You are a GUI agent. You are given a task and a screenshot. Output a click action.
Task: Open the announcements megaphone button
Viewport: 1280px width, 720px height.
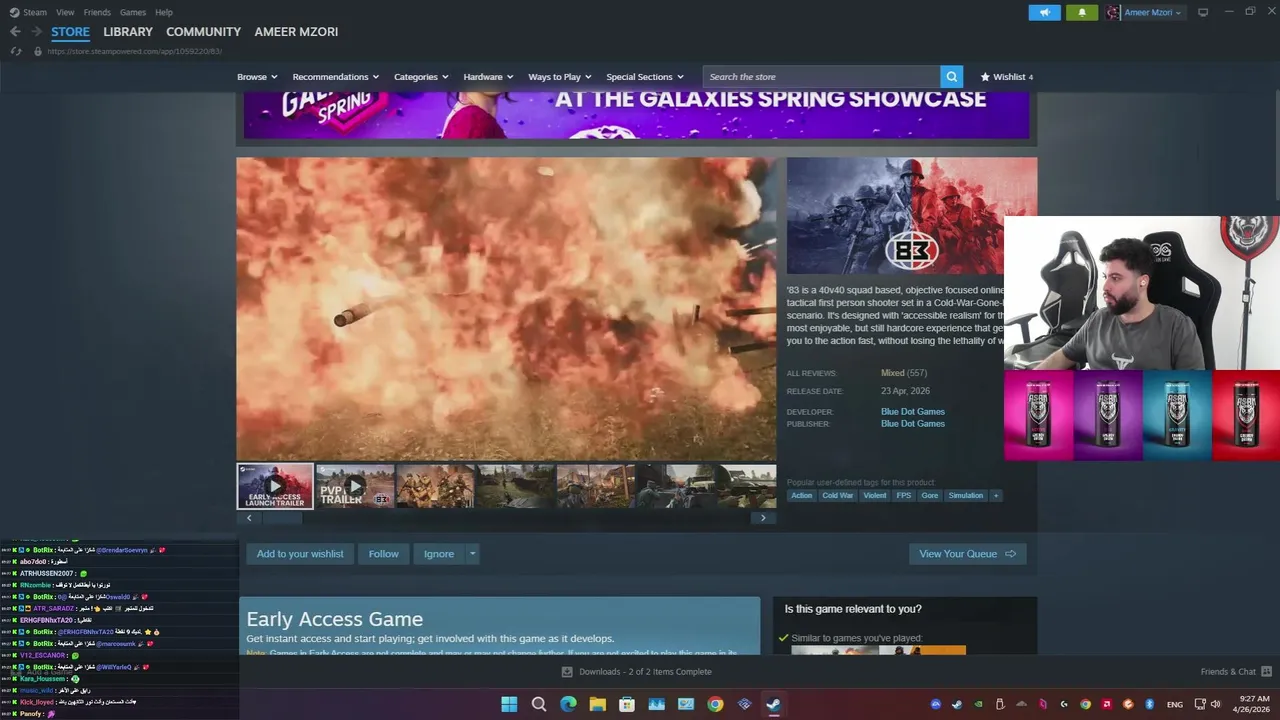click(1044, 12)
